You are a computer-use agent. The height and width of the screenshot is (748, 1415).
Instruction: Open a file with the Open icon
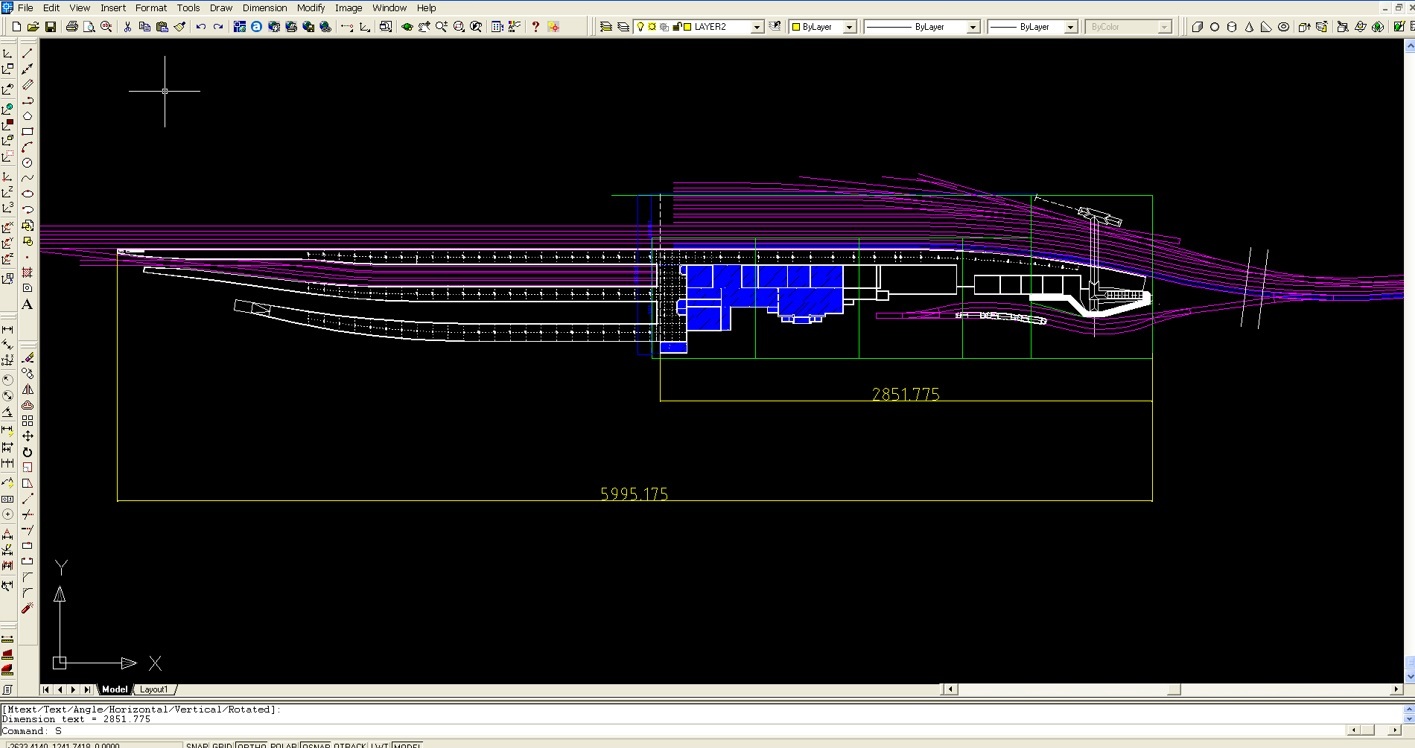click(x=33, y=27)
